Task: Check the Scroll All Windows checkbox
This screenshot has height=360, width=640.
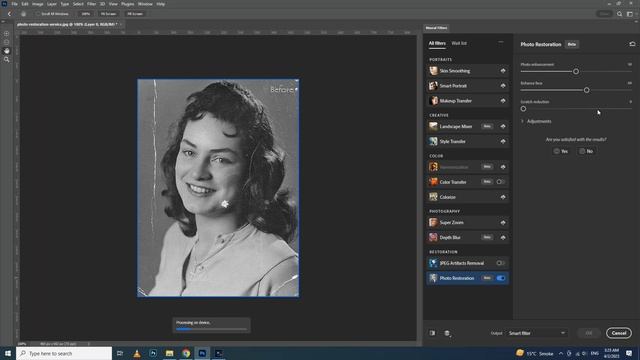Action: click(x=38, y=14)
